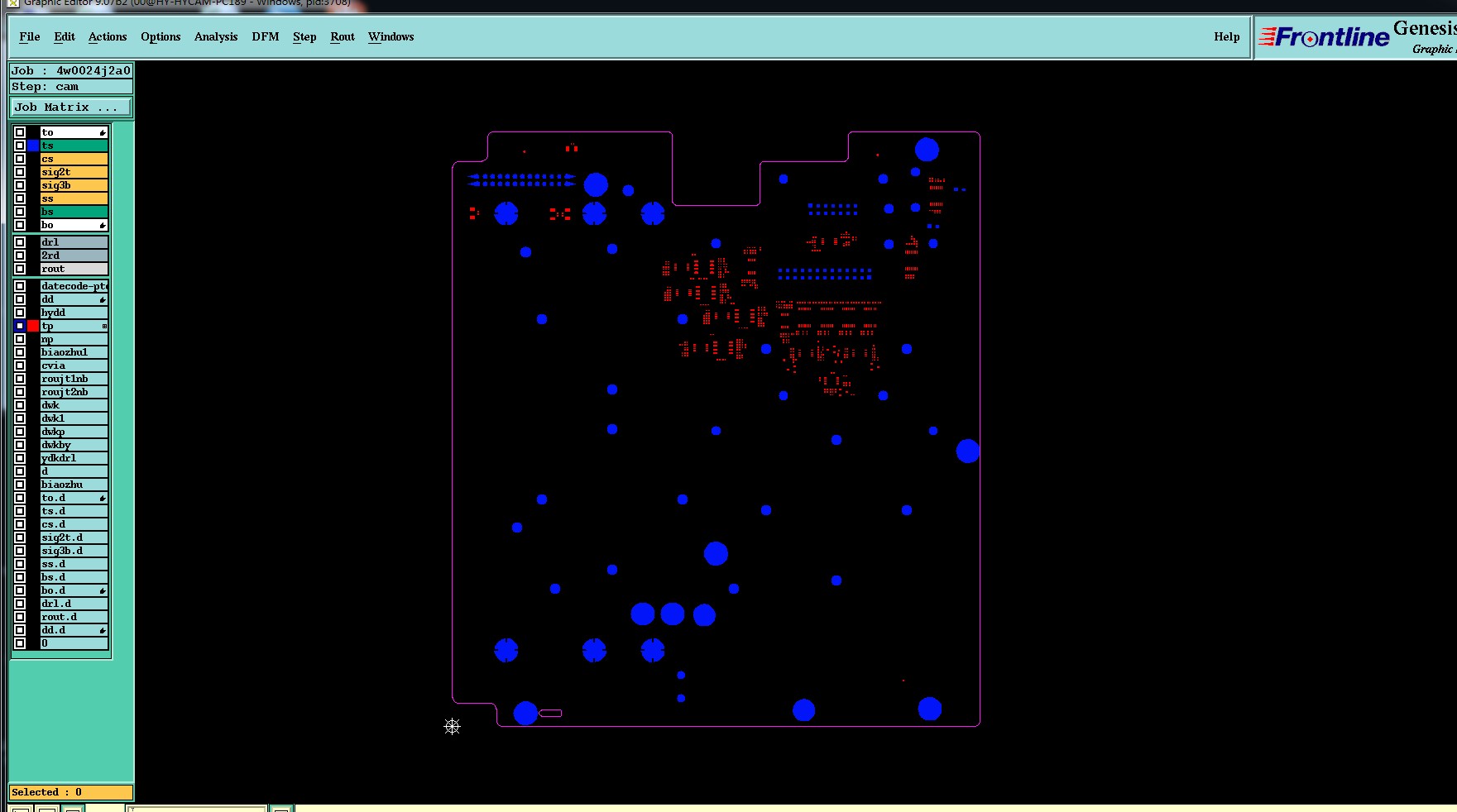
Task: Open the Edit menu
Action: tap(65, 36)
